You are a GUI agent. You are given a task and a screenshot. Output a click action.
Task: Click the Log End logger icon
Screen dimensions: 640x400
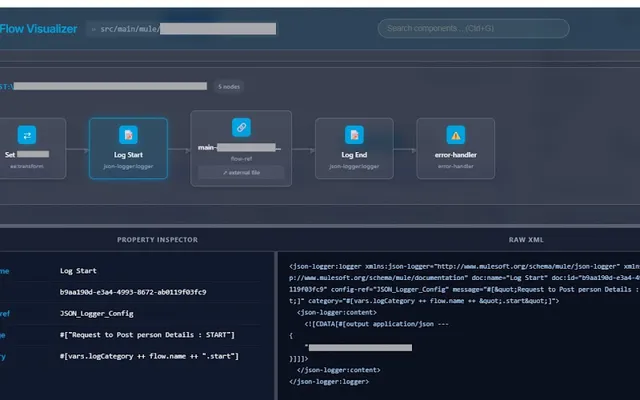(354, 135)
